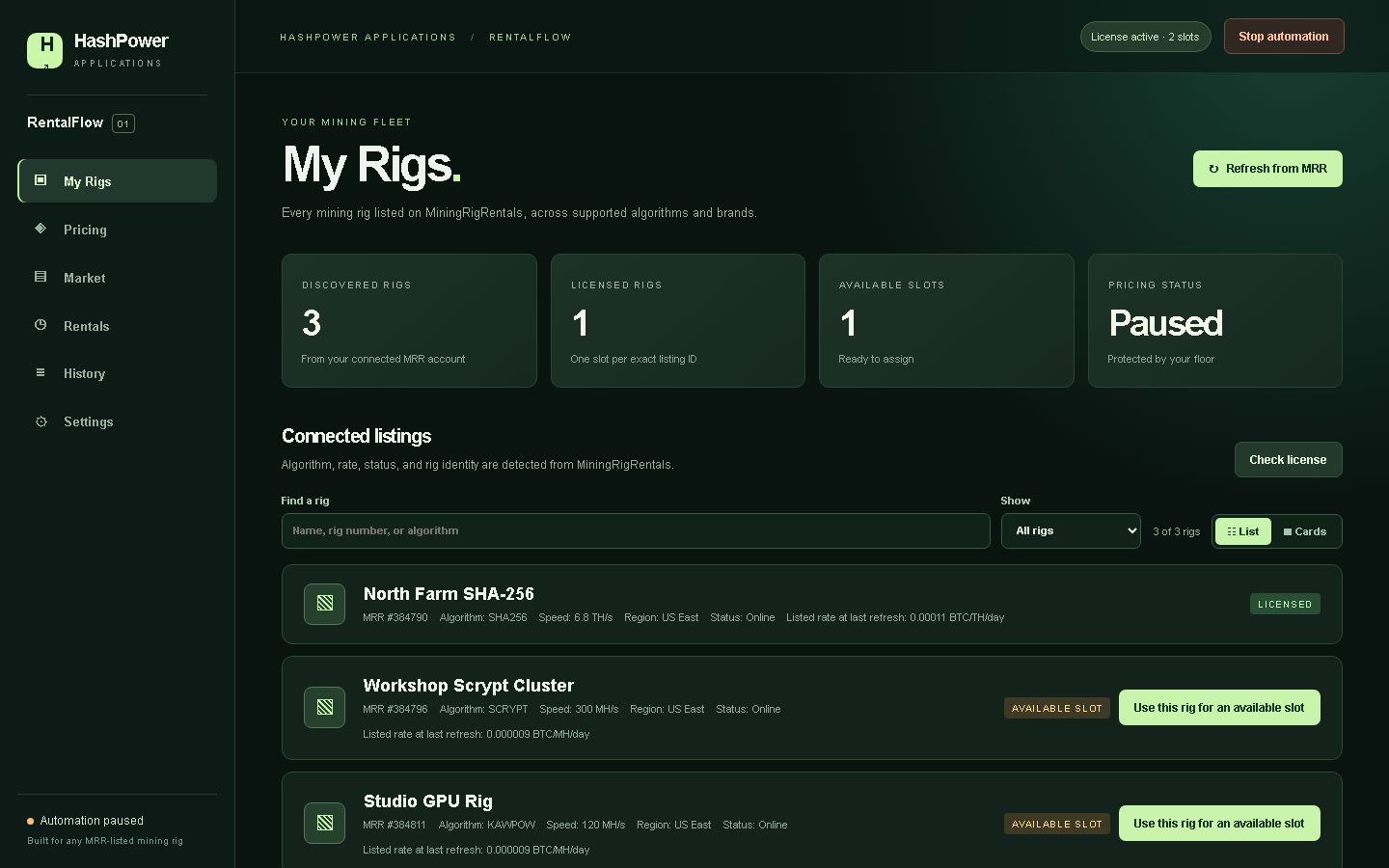
Task: Click the RentalFlow breadcrumb
Action: point(530,38)
